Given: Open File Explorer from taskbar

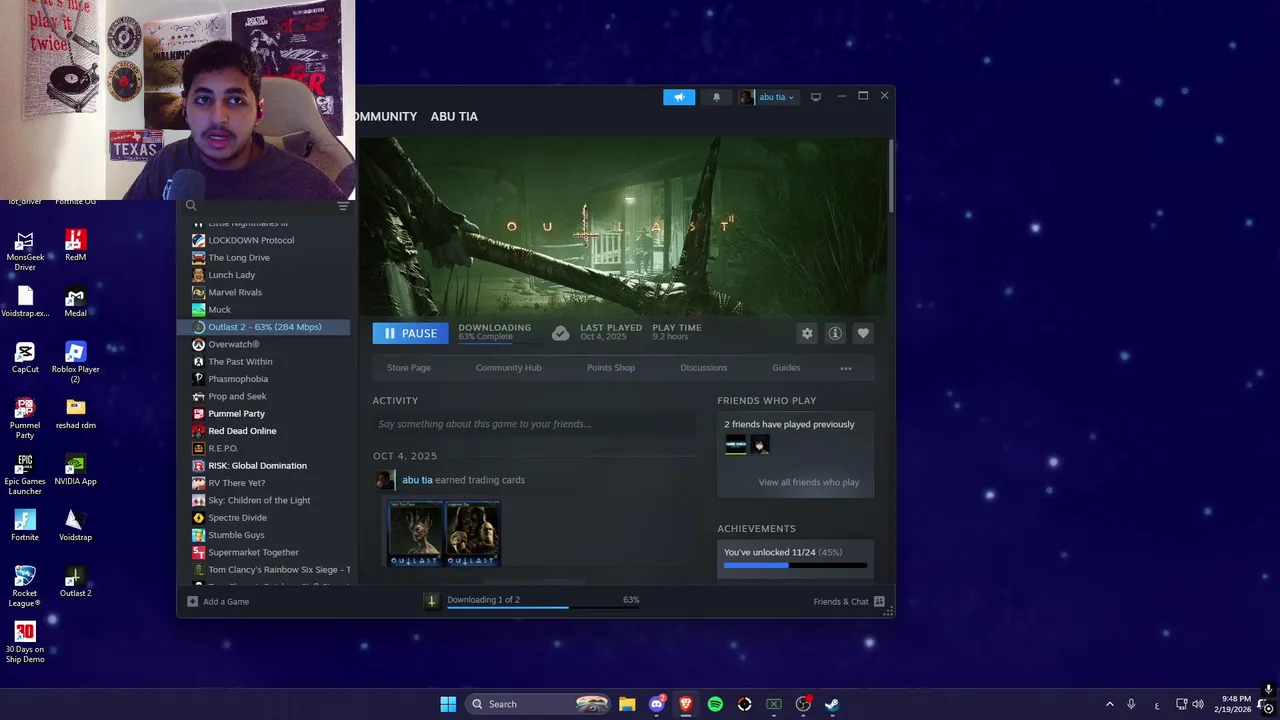Looking at the screenshot, I should point(627,704).
